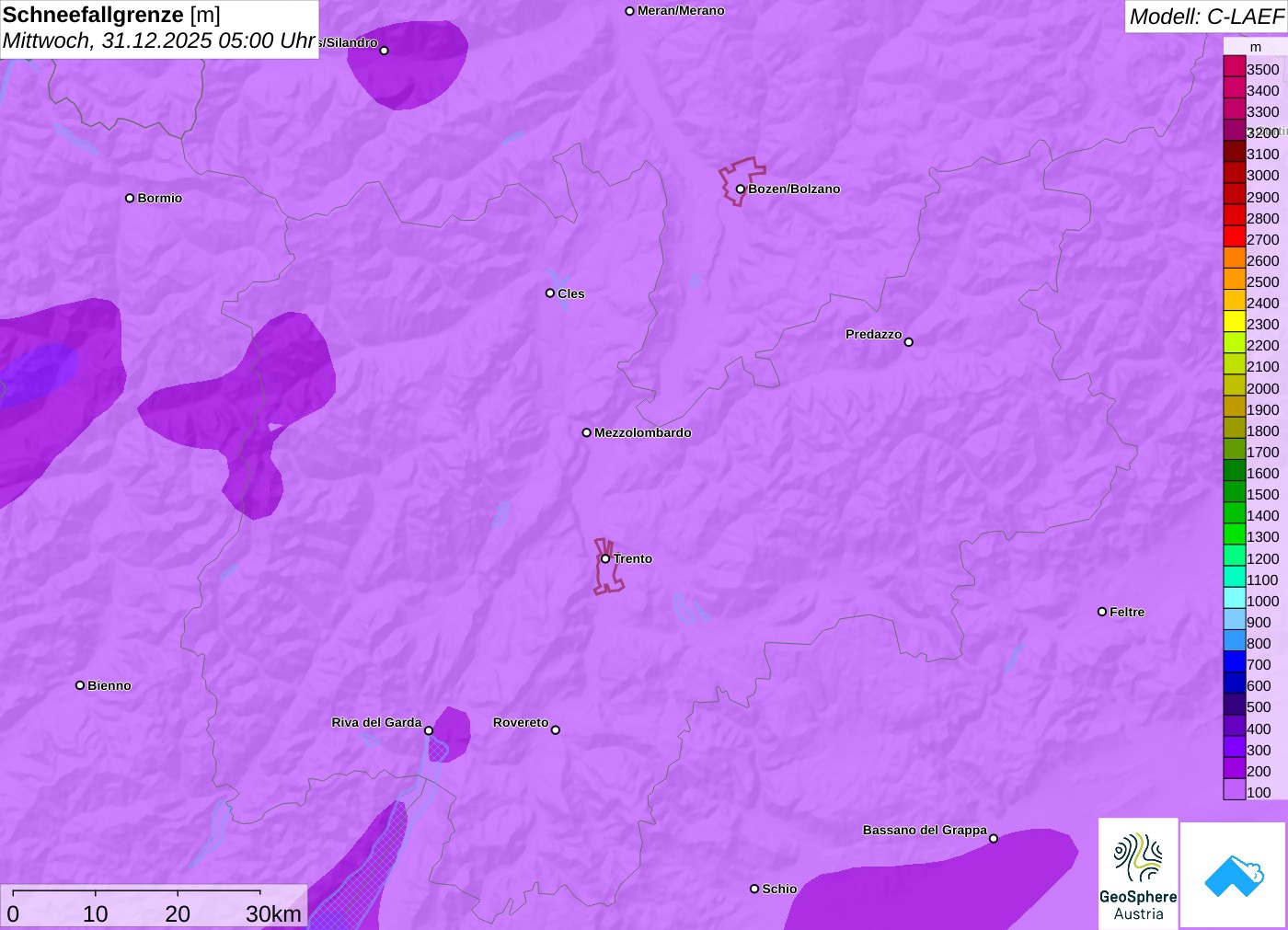Viewport: 1288px width, 930px height.
Task: Click the Rovereto marker dot
Action: click(556, 730)
